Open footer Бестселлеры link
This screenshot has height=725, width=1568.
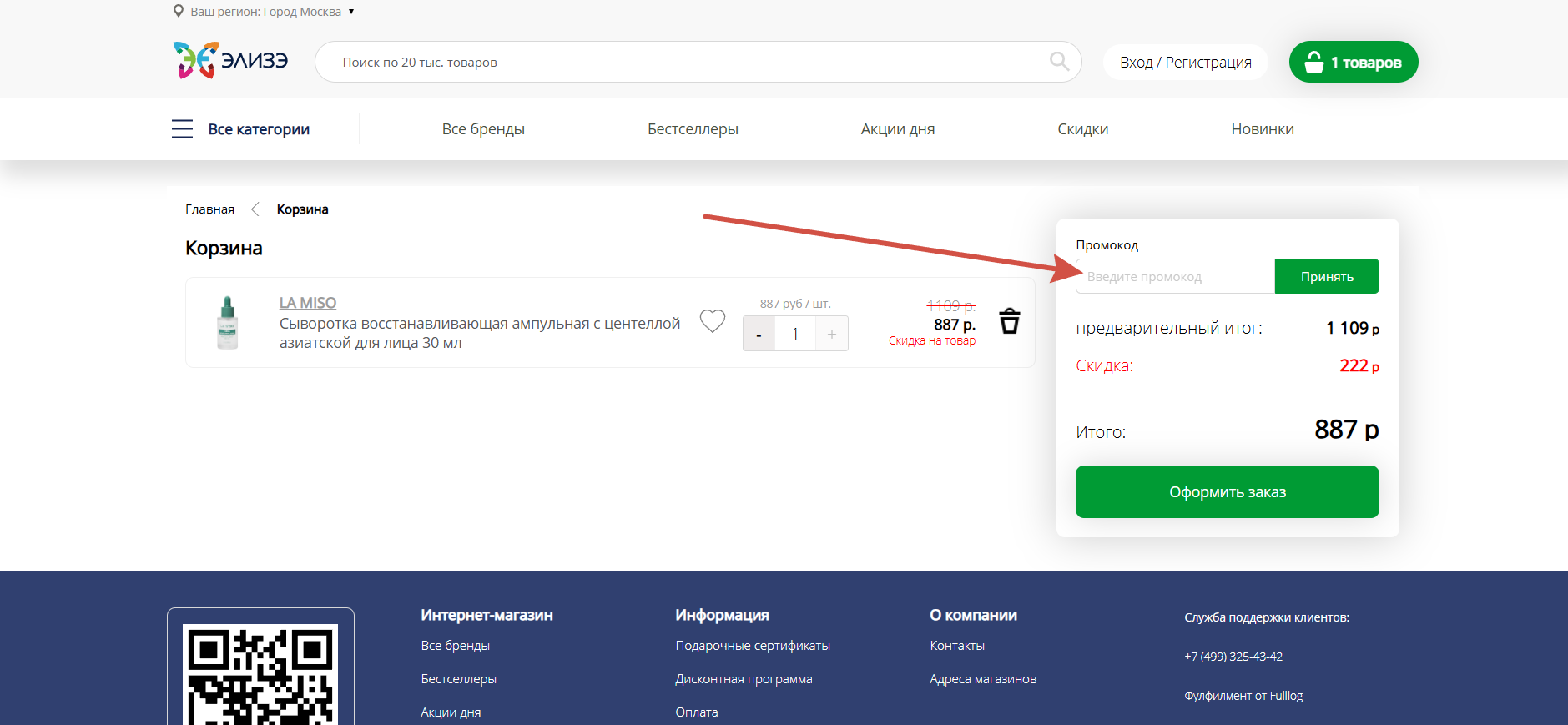pyautogui.click(x=459, y=679)
